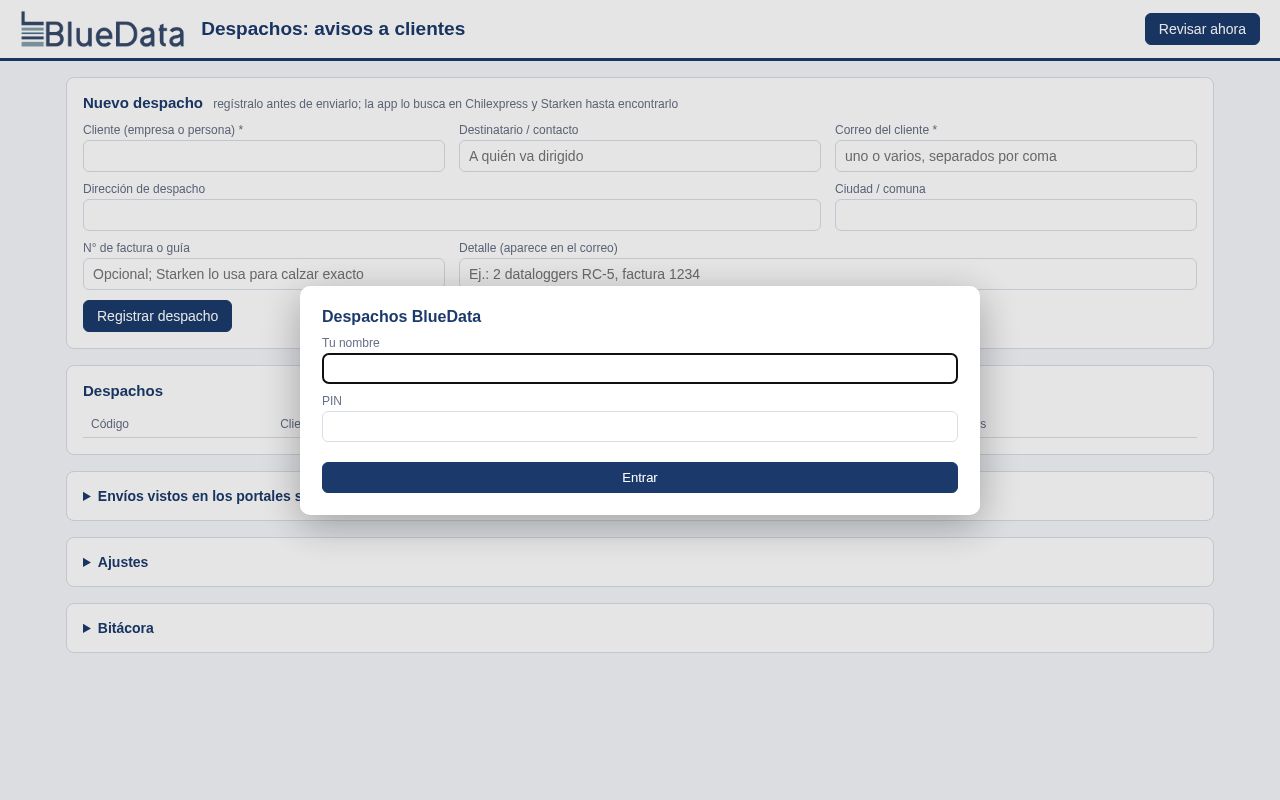
Task: Click the Revisar ahora button
Action: [x=1202, y=29]
